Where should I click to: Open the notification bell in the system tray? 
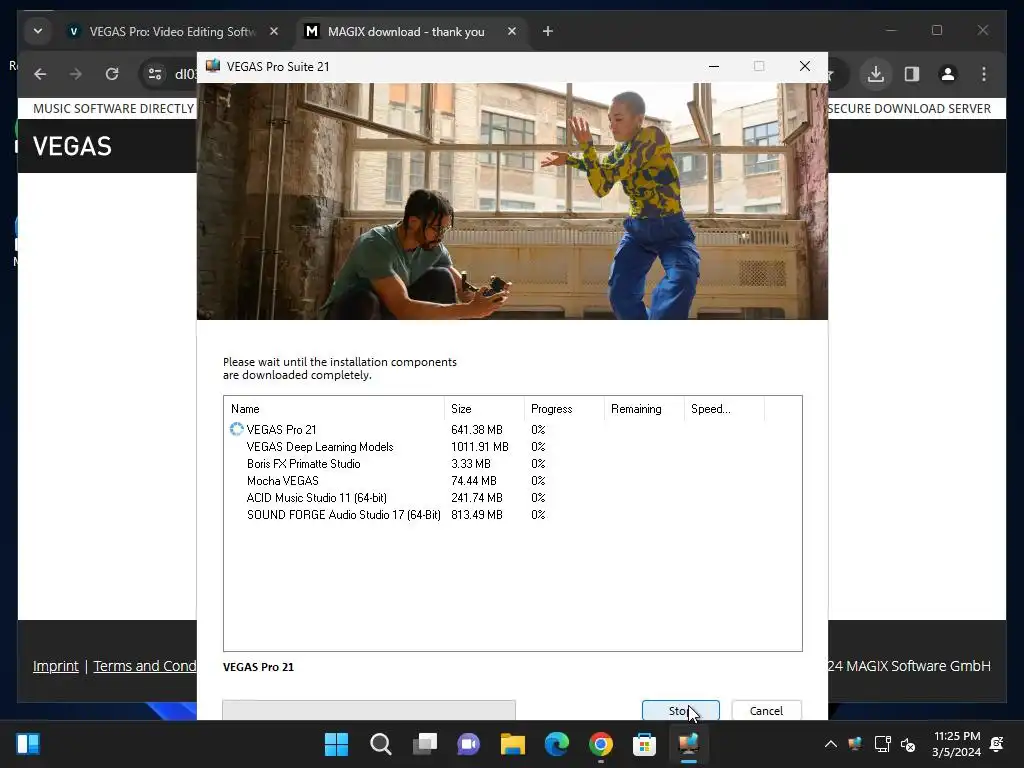(x=997, y=744)
